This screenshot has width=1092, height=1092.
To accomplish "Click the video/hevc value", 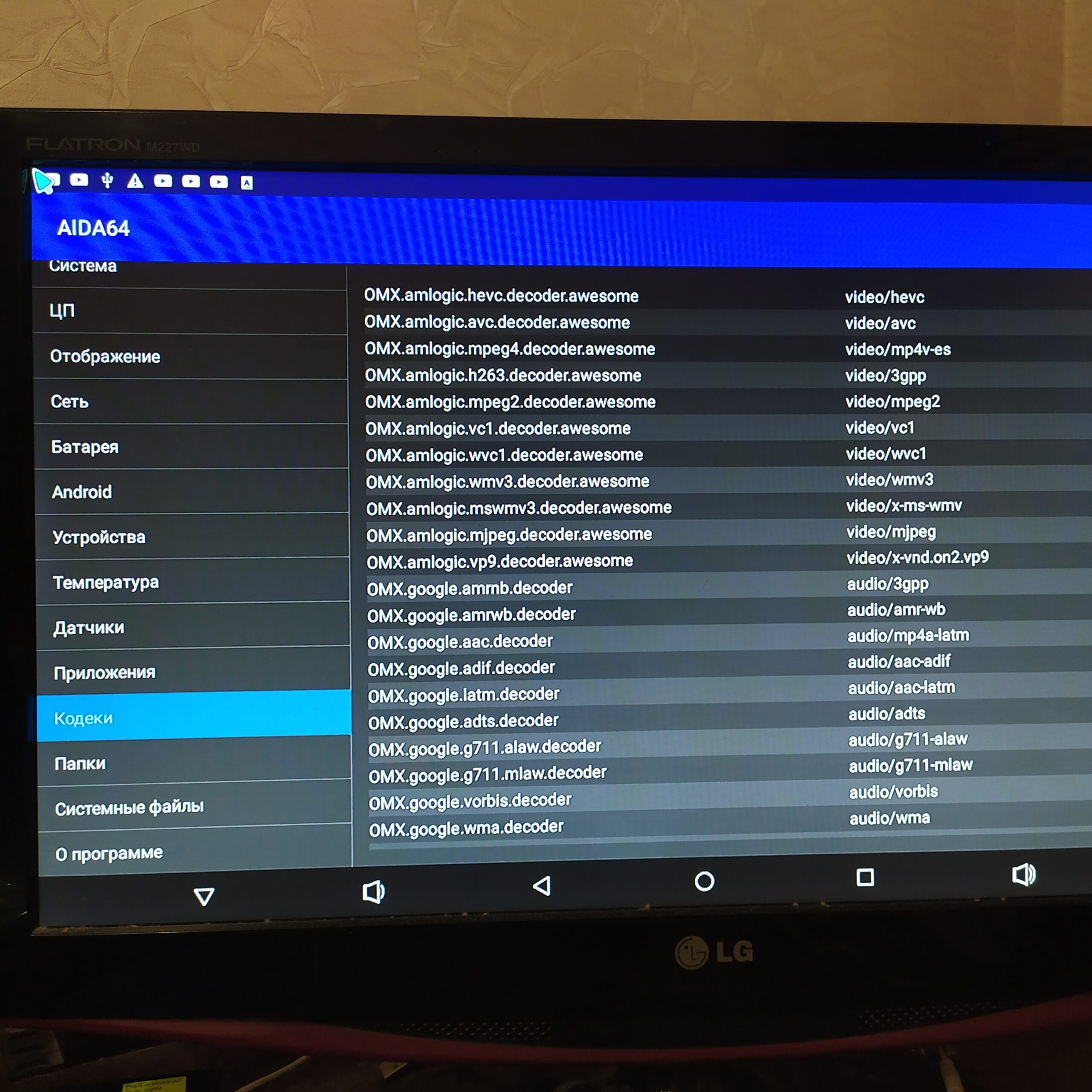I will click(x=885, y=297).
